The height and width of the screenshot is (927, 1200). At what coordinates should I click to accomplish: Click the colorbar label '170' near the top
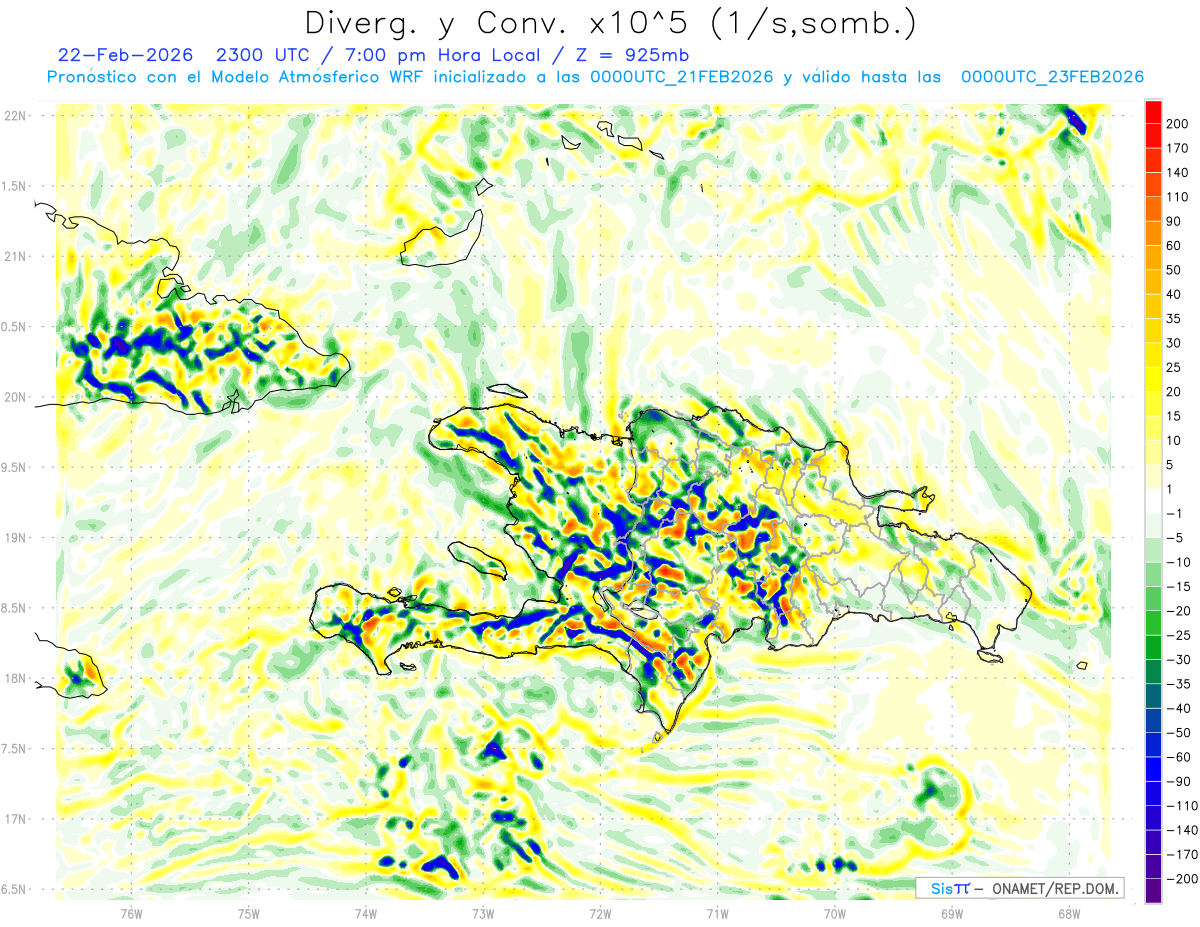1177,148
